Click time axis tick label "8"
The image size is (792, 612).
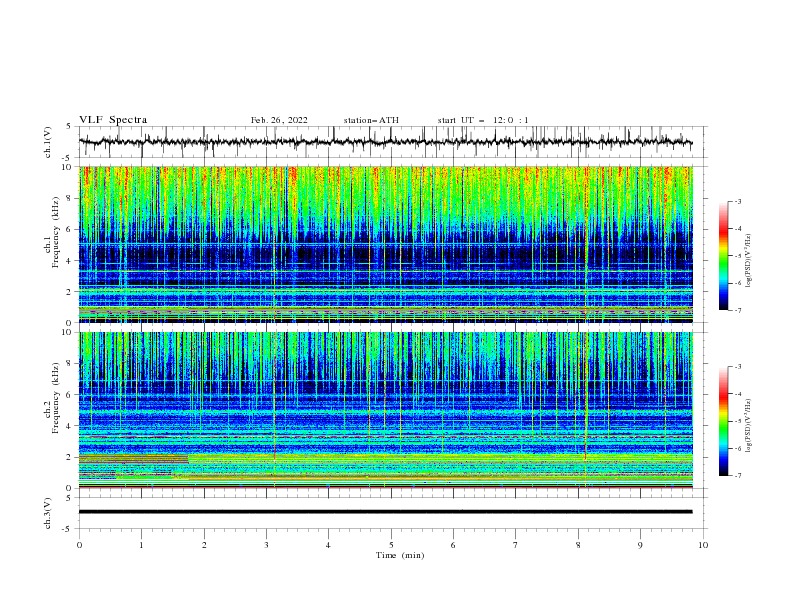[578, 545]
